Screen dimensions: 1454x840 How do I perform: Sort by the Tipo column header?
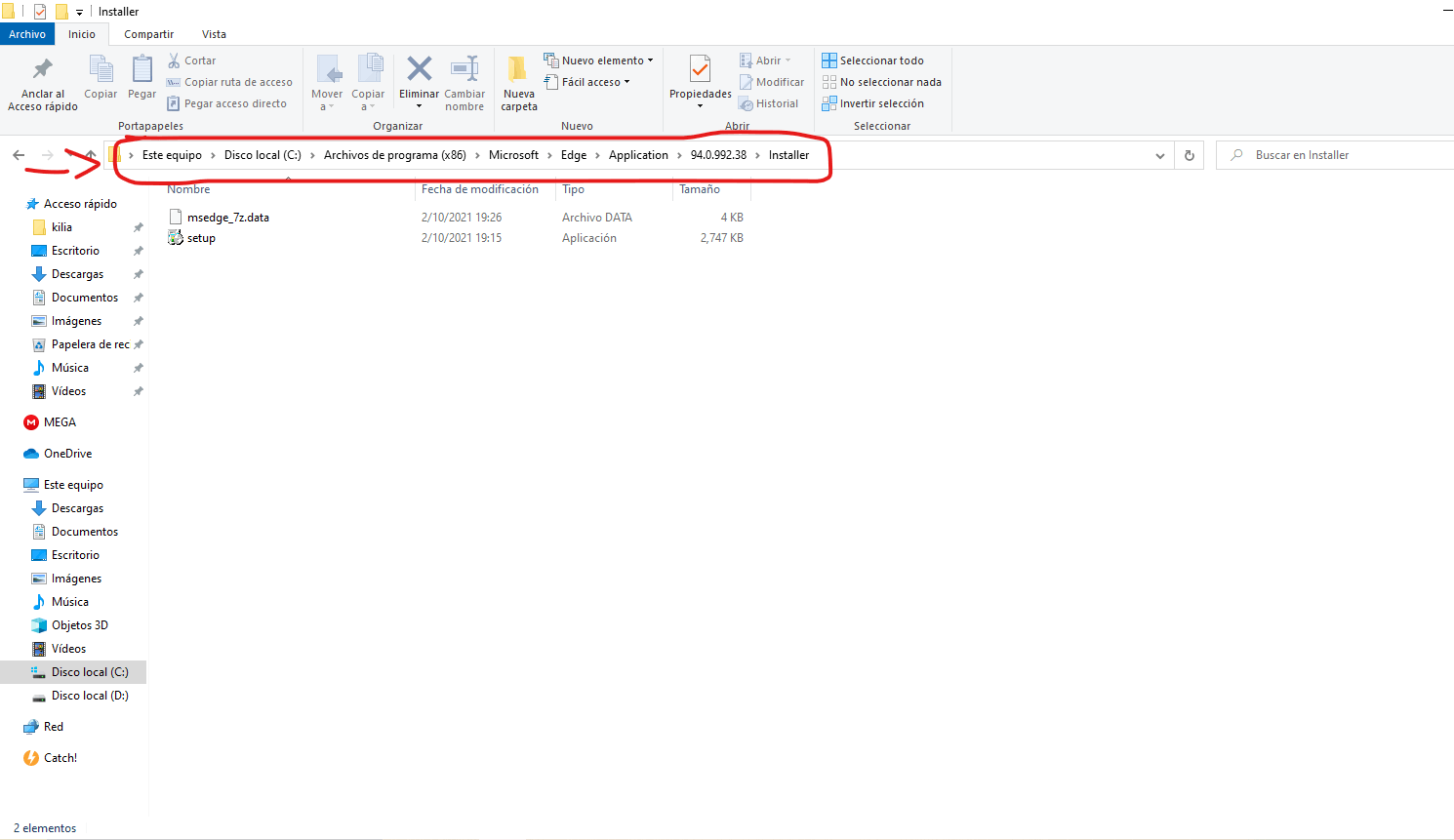pos(573,189)
